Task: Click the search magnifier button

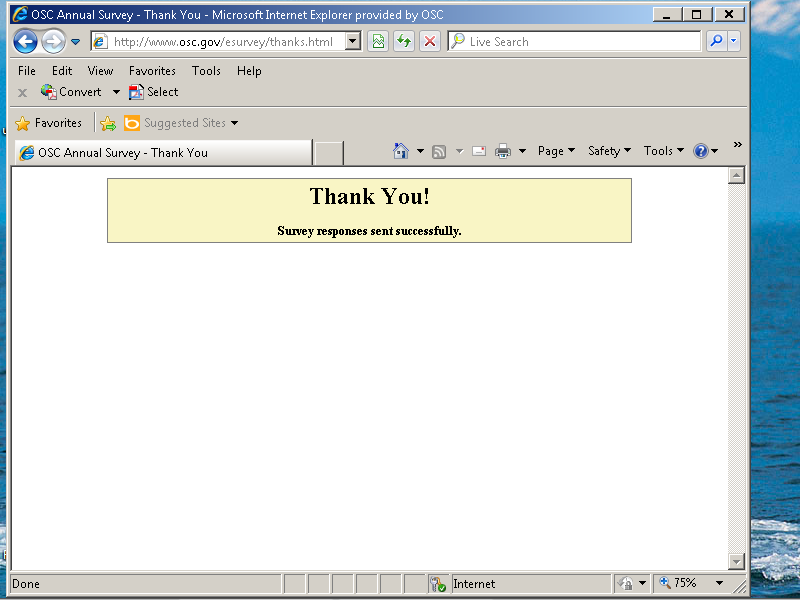Action: pos(716,41)
